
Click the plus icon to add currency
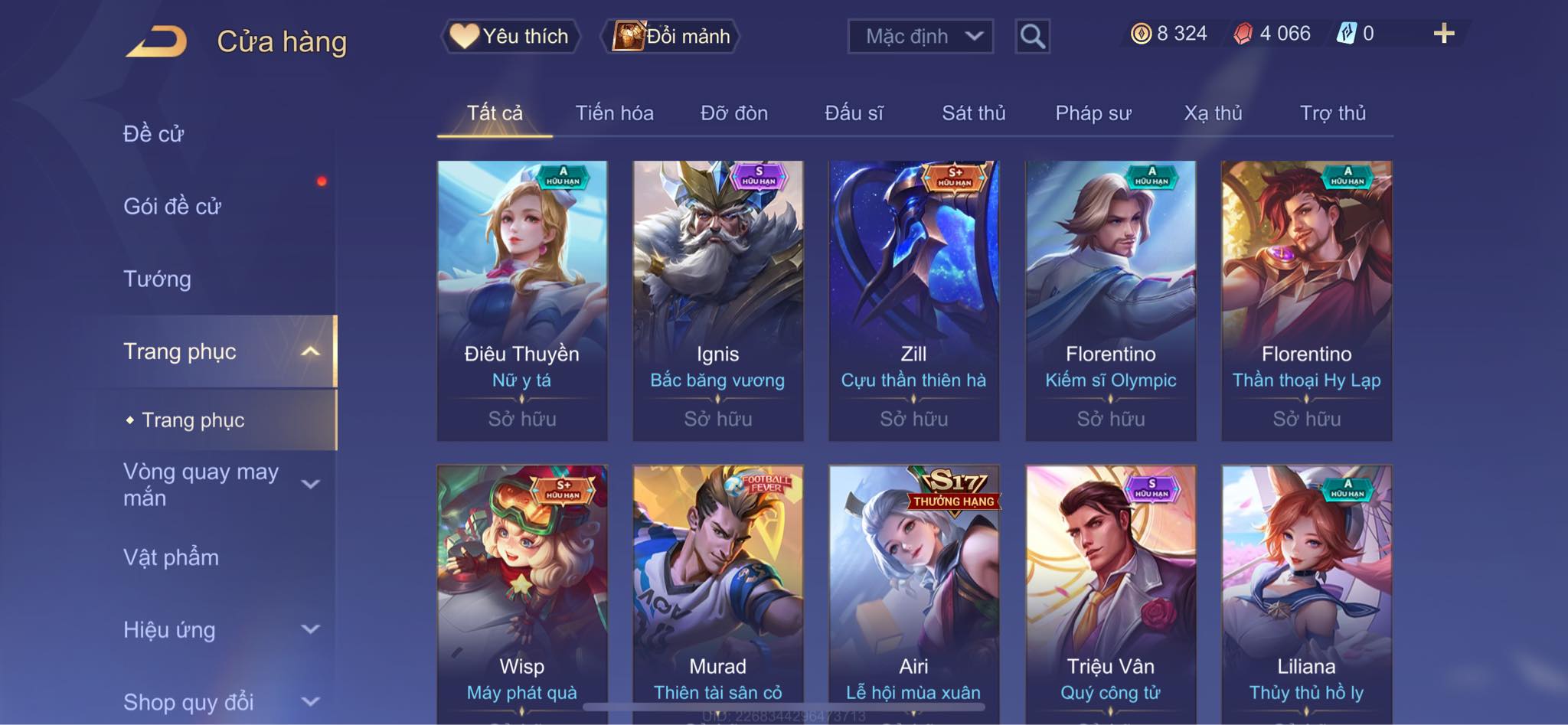(1443, 34)
